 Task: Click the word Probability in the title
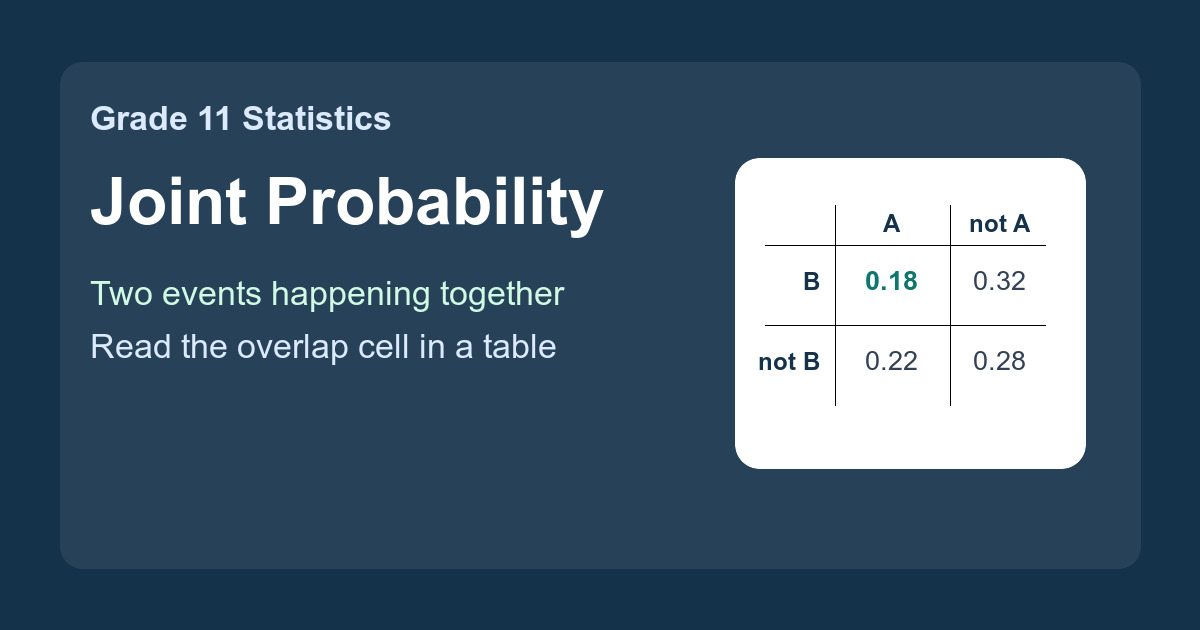[x=434, y=203]
